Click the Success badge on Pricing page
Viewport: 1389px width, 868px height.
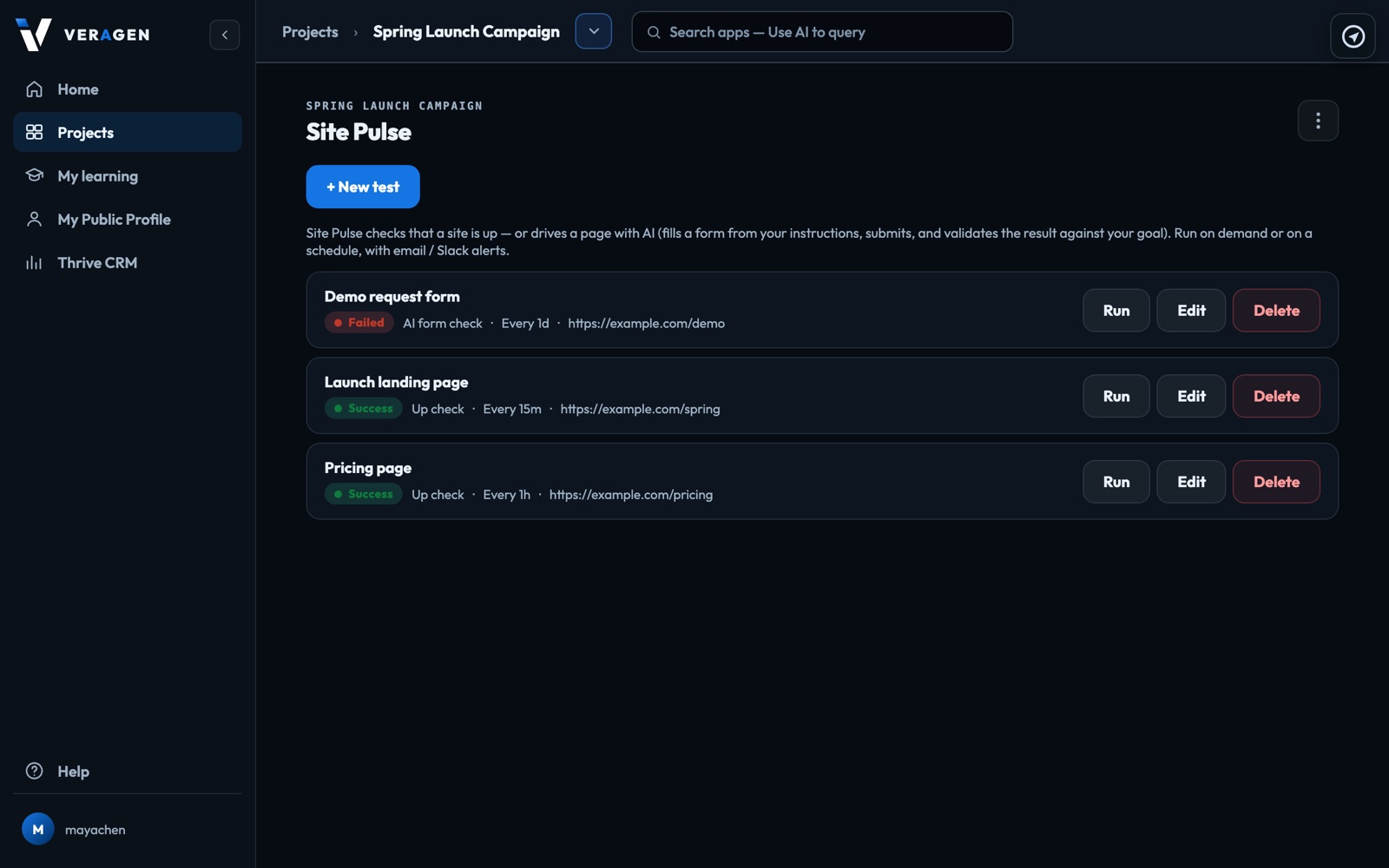point(363,495)
